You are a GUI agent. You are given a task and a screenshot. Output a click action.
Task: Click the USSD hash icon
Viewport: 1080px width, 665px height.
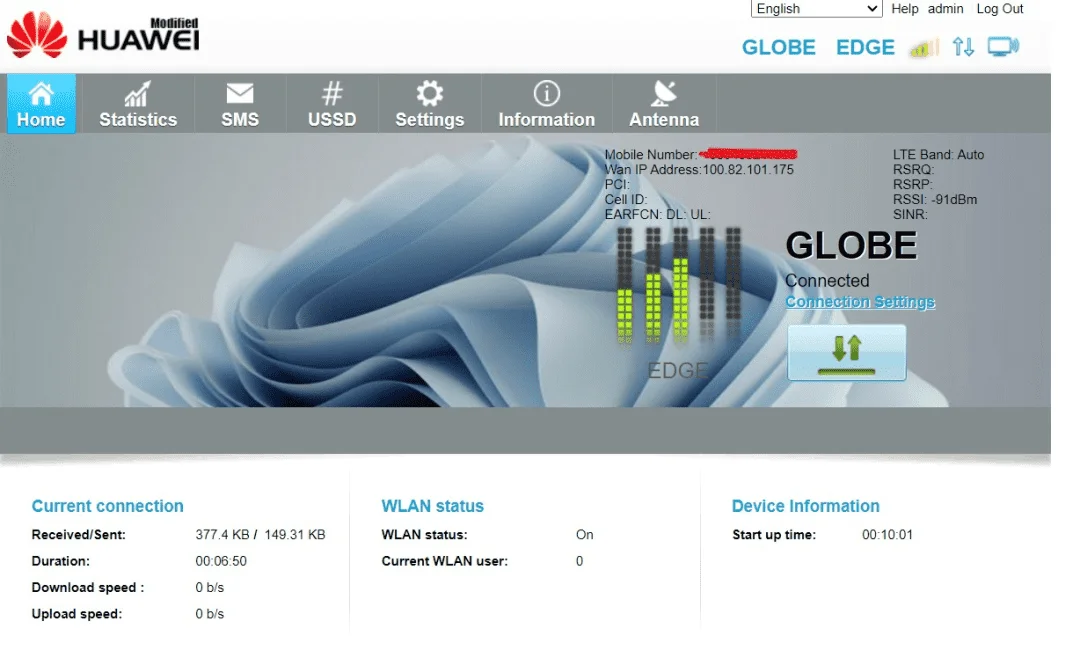332,93
